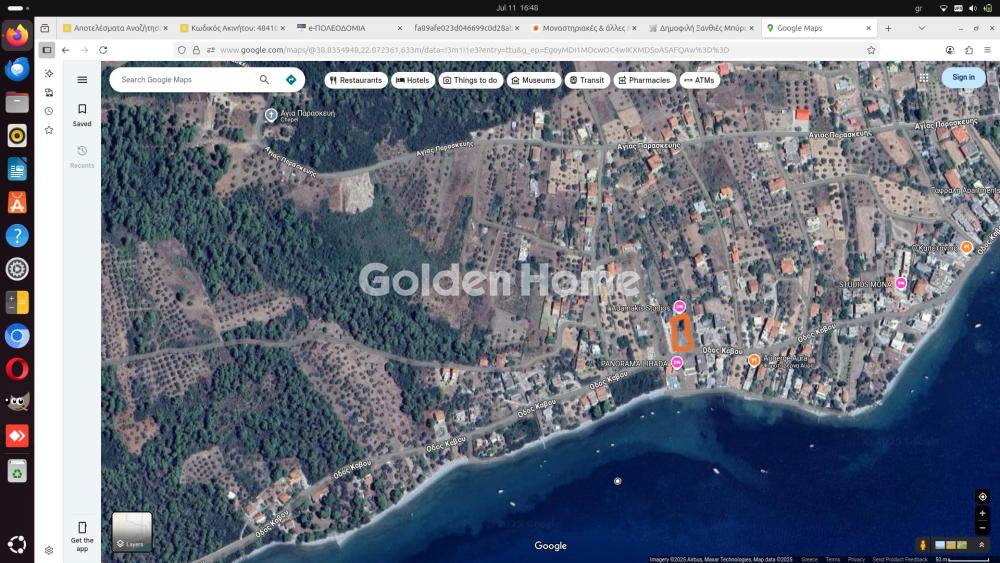Viewport: 1000px width, 563px height.
Task: Open the Saved places panel
Action: 82,115
